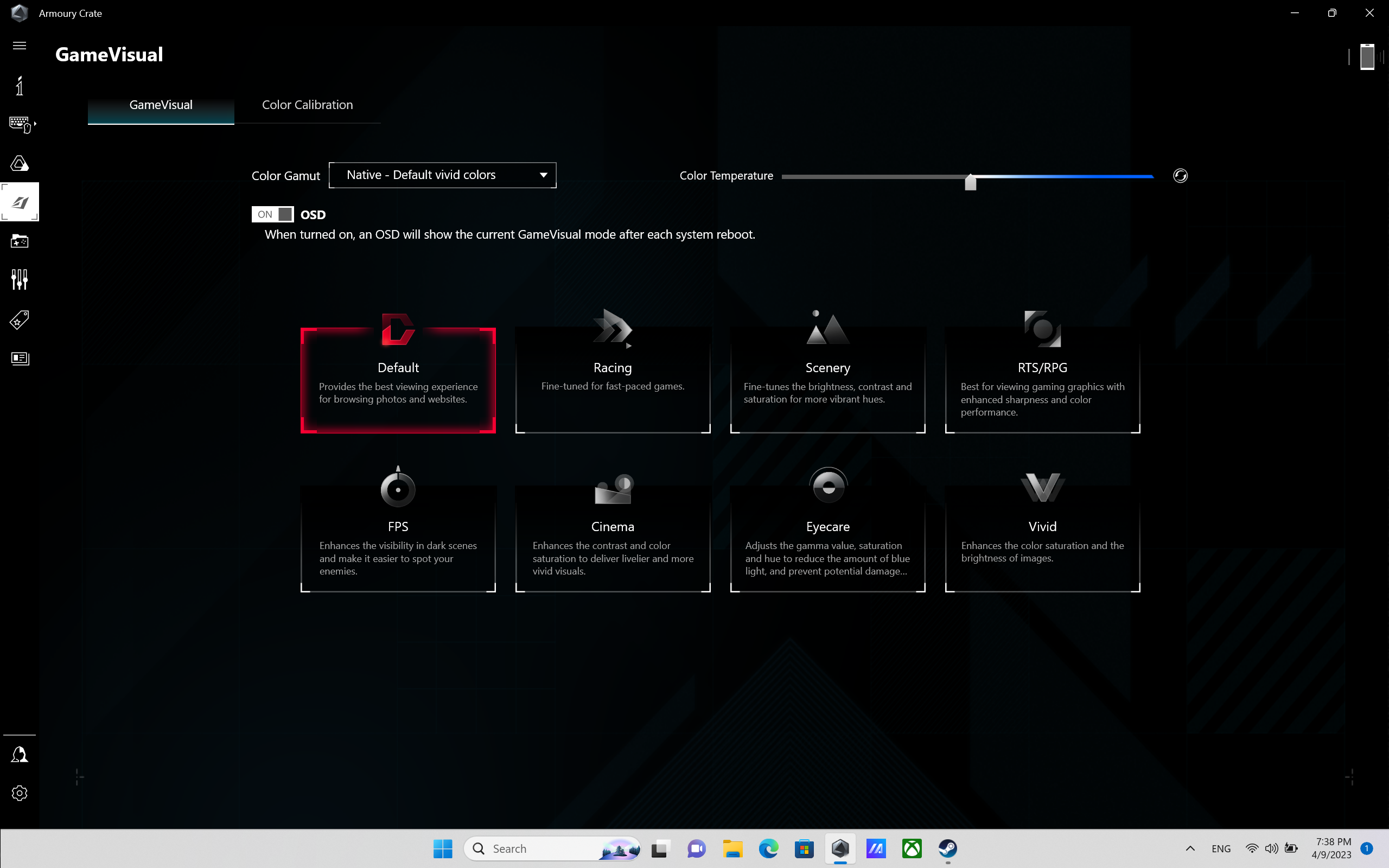Toggle the OSD switch off
The image size is (1389, 868).
coord(272,214)
